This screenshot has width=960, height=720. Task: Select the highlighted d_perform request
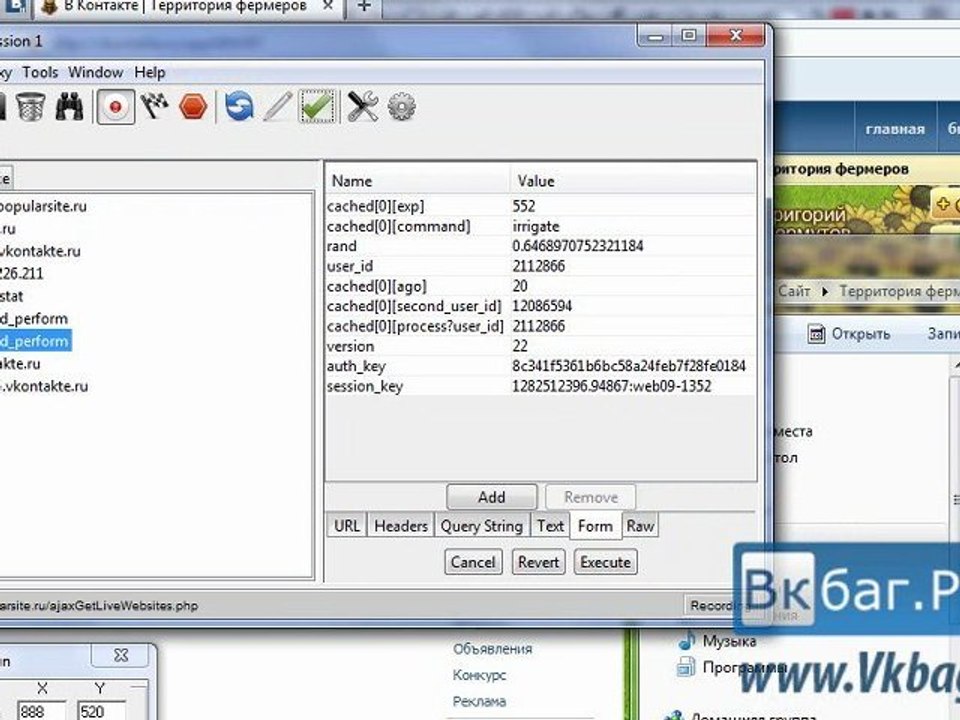pos(34,341)
